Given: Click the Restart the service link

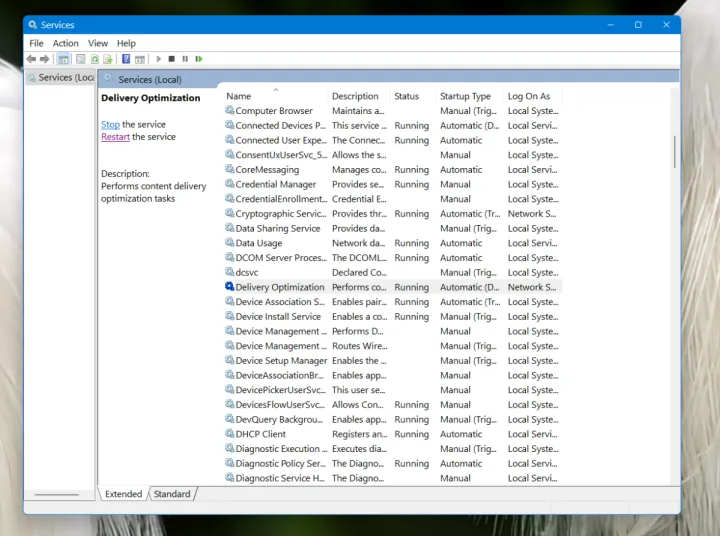Looking at the screenshot, I should point(115,137).
